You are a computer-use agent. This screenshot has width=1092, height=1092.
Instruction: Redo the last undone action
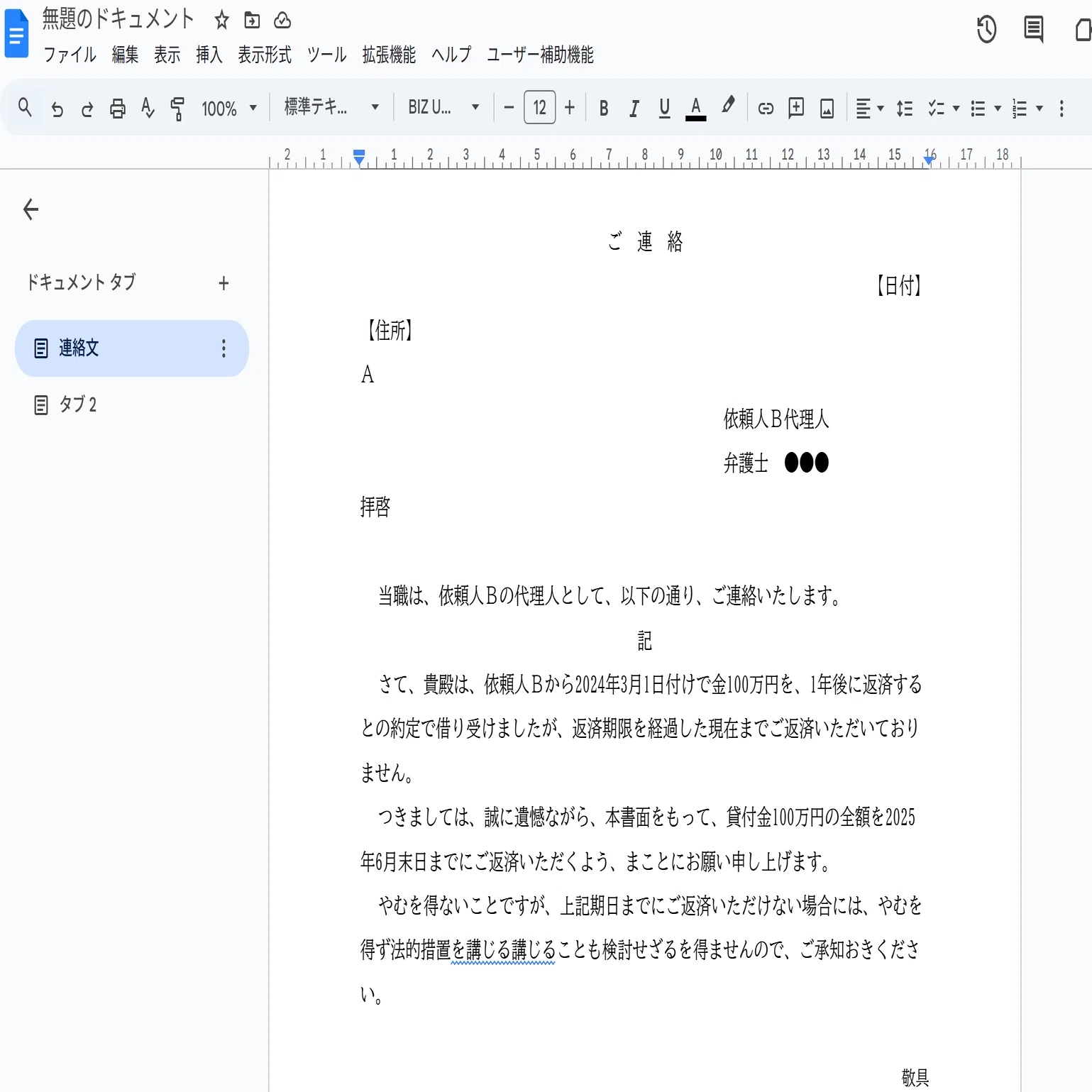[x=87, y=109]
